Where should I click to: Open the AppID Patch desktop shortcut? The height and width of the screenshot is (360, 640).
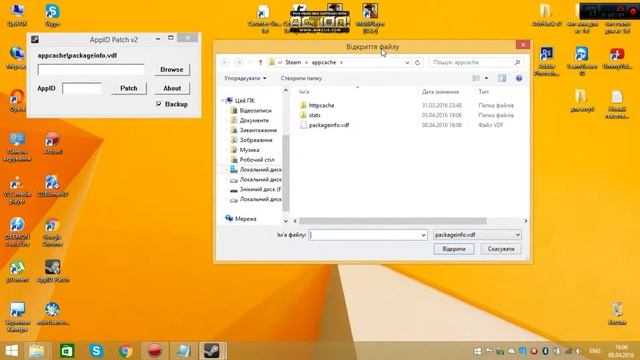coord(53,271)
